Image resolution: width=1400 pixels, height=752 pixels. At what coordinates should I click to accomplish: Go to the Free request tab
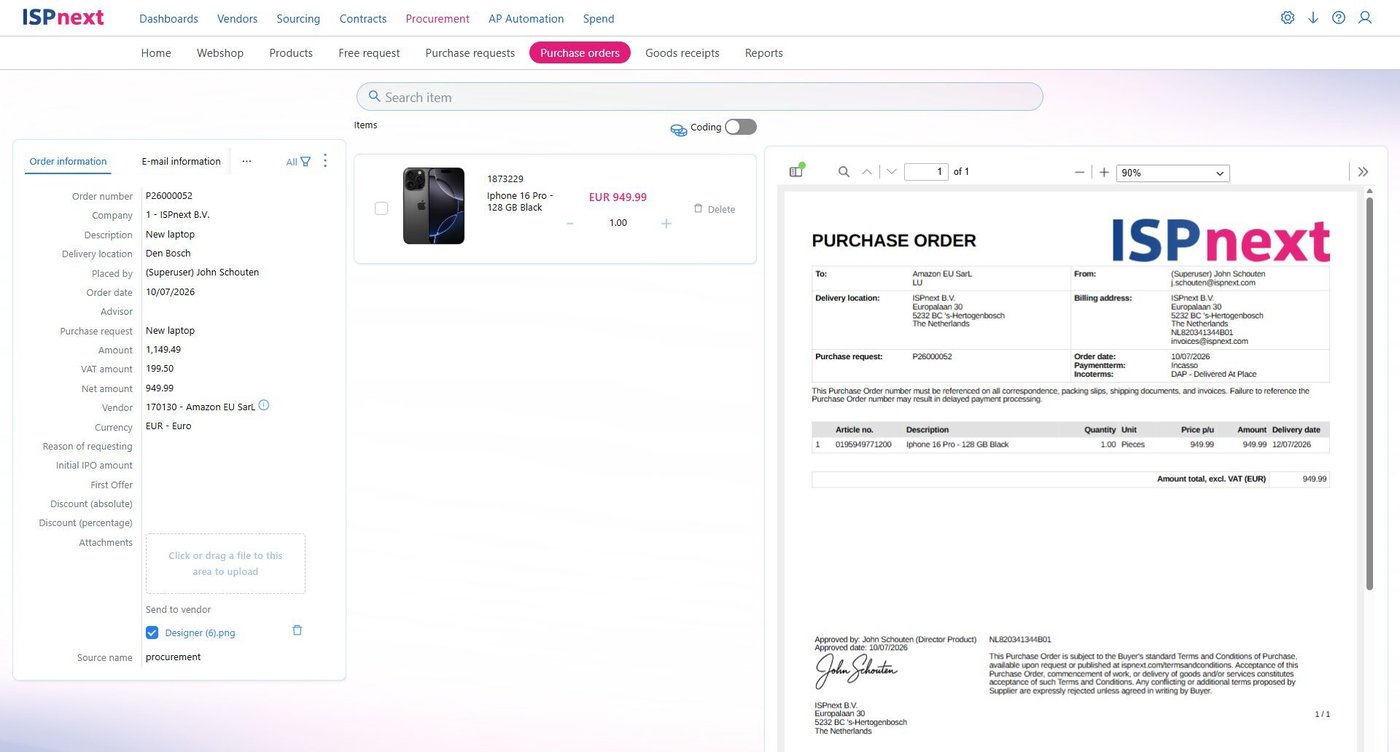pyautogui.click(x=369, y=53)
